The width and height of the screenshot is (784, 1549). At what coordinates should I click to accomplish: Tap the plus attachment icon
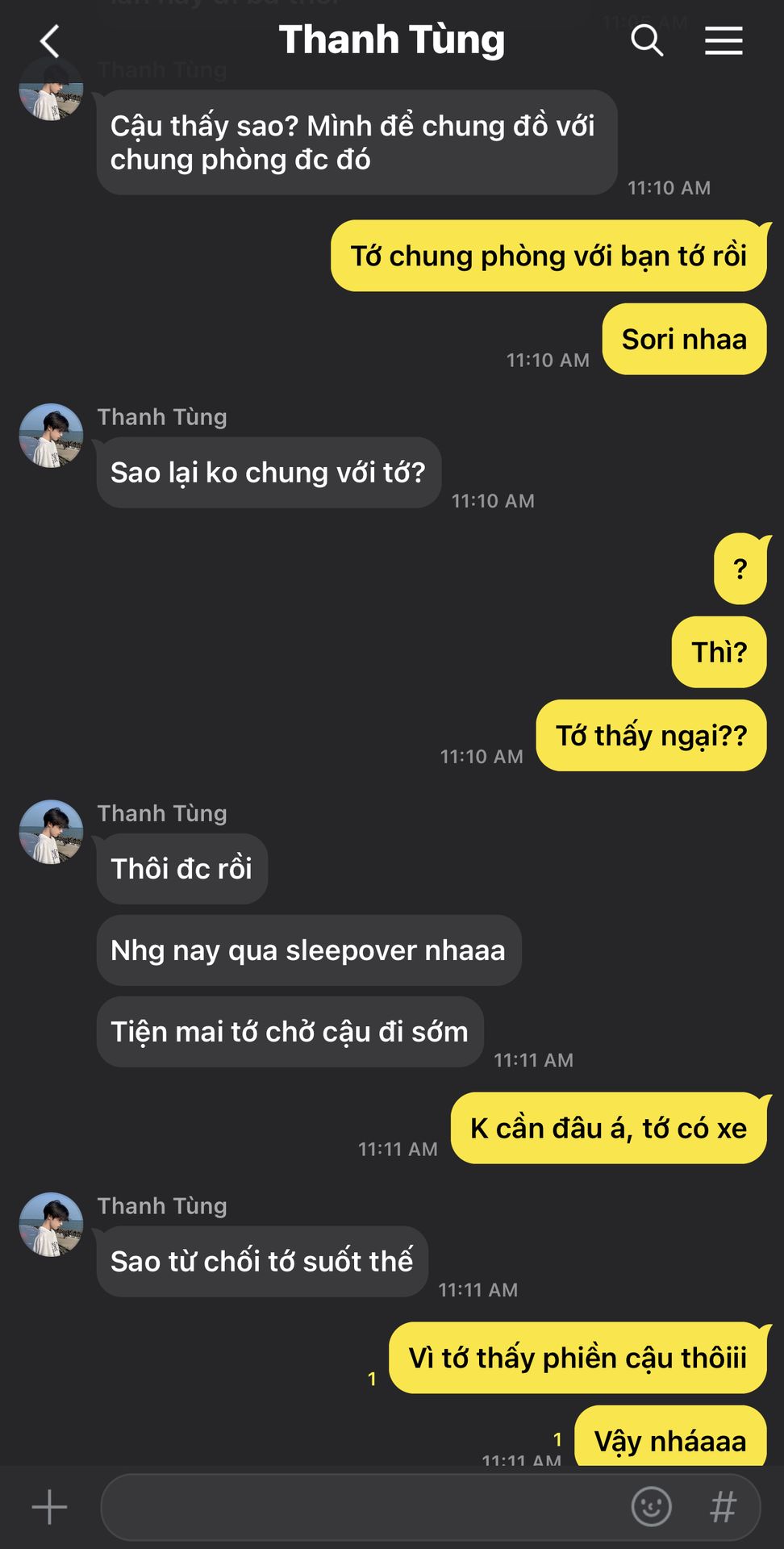point(49,1507)
